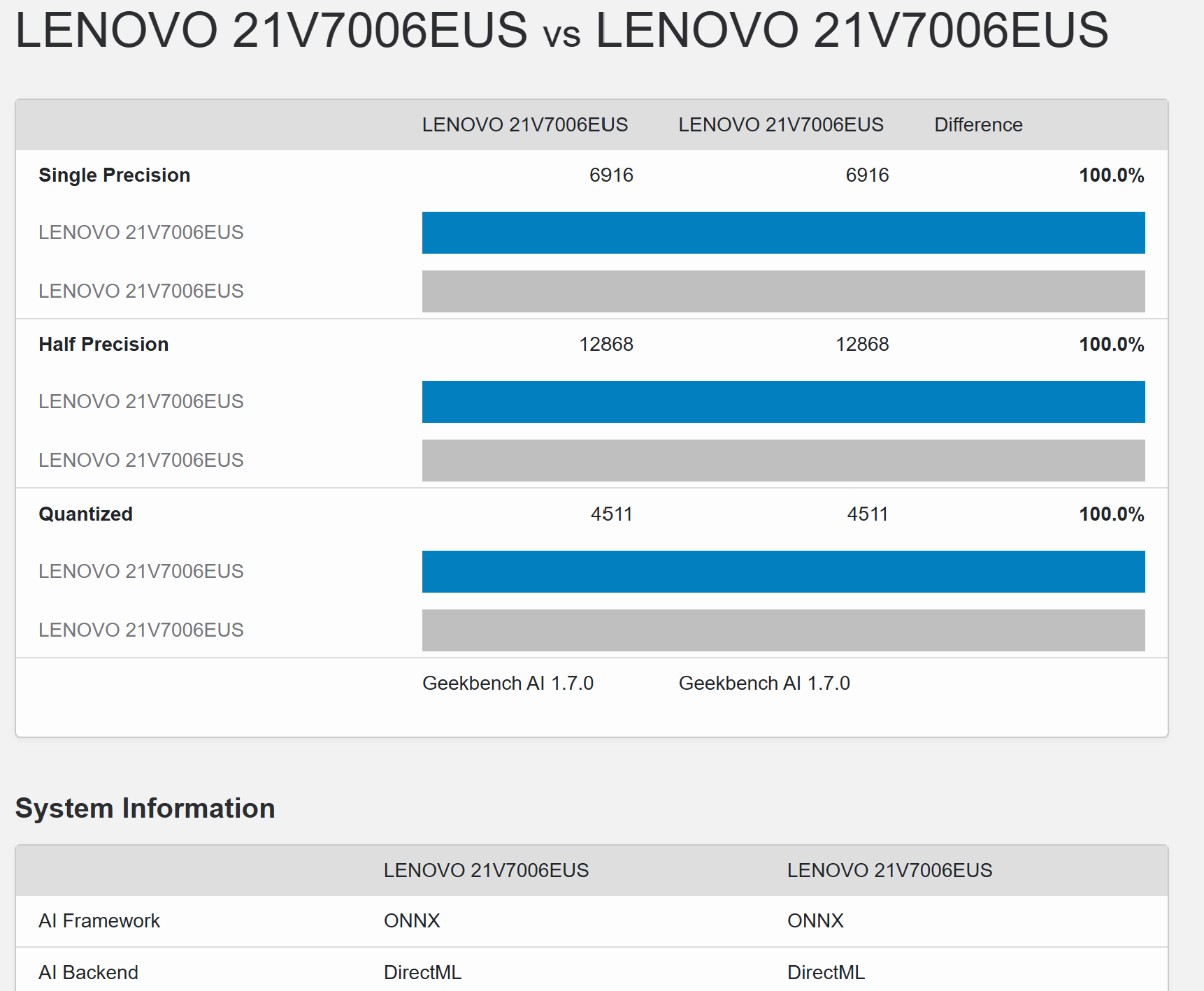
Task: Select the second DirectML value in AI Backend row
Action: click(x=826, y=972)
